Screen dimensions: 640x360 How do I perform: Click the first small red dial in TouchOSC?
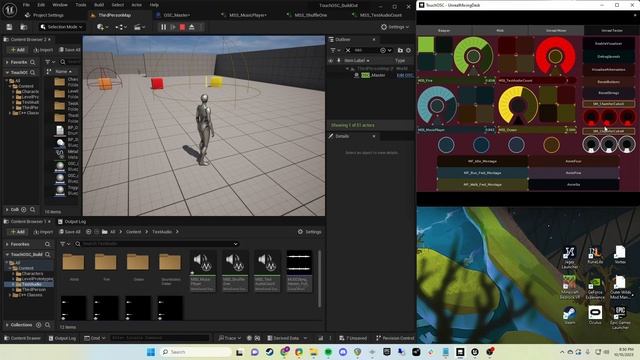591,118
